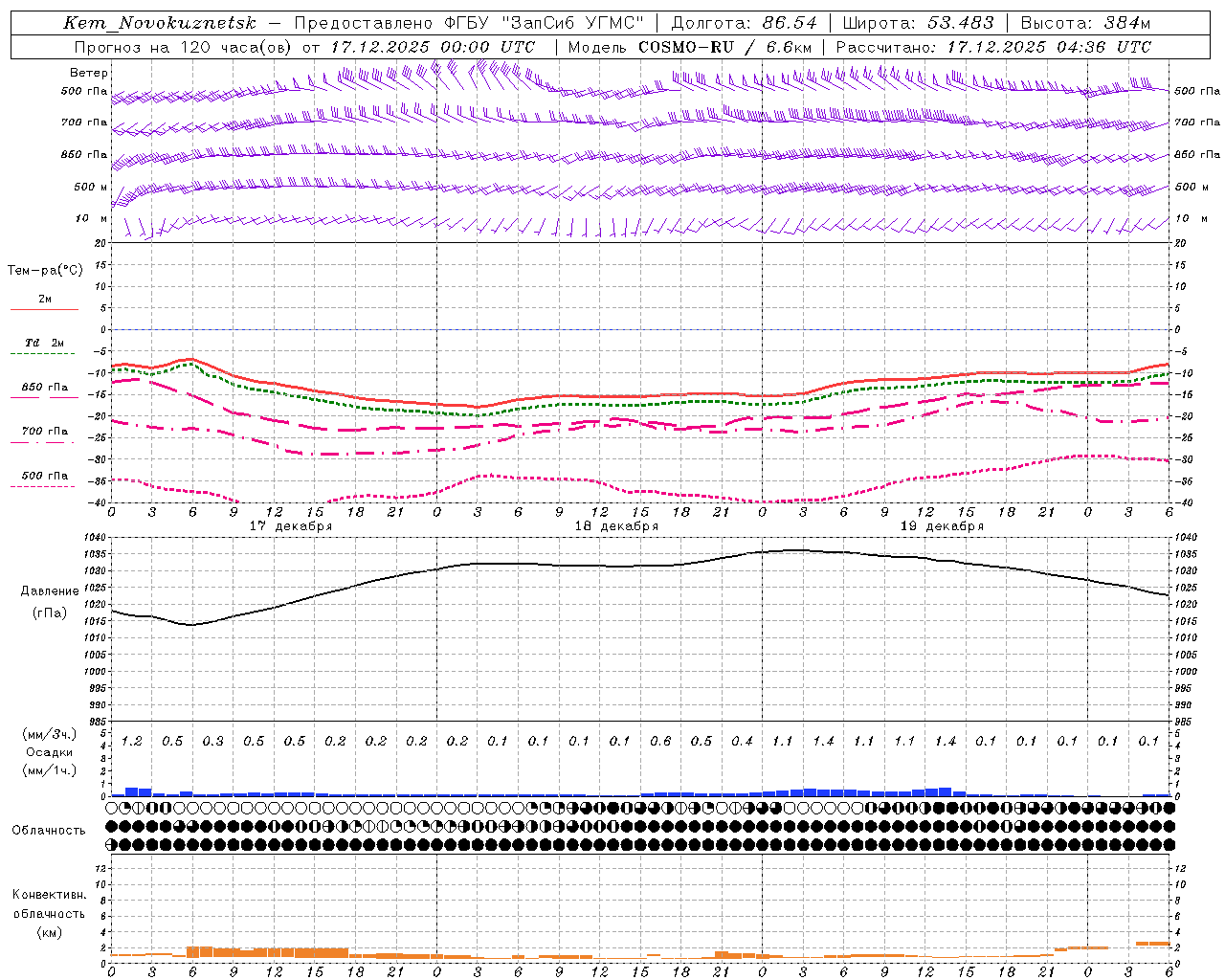Click the (км) unit label for convective cloud

(49, 932)
